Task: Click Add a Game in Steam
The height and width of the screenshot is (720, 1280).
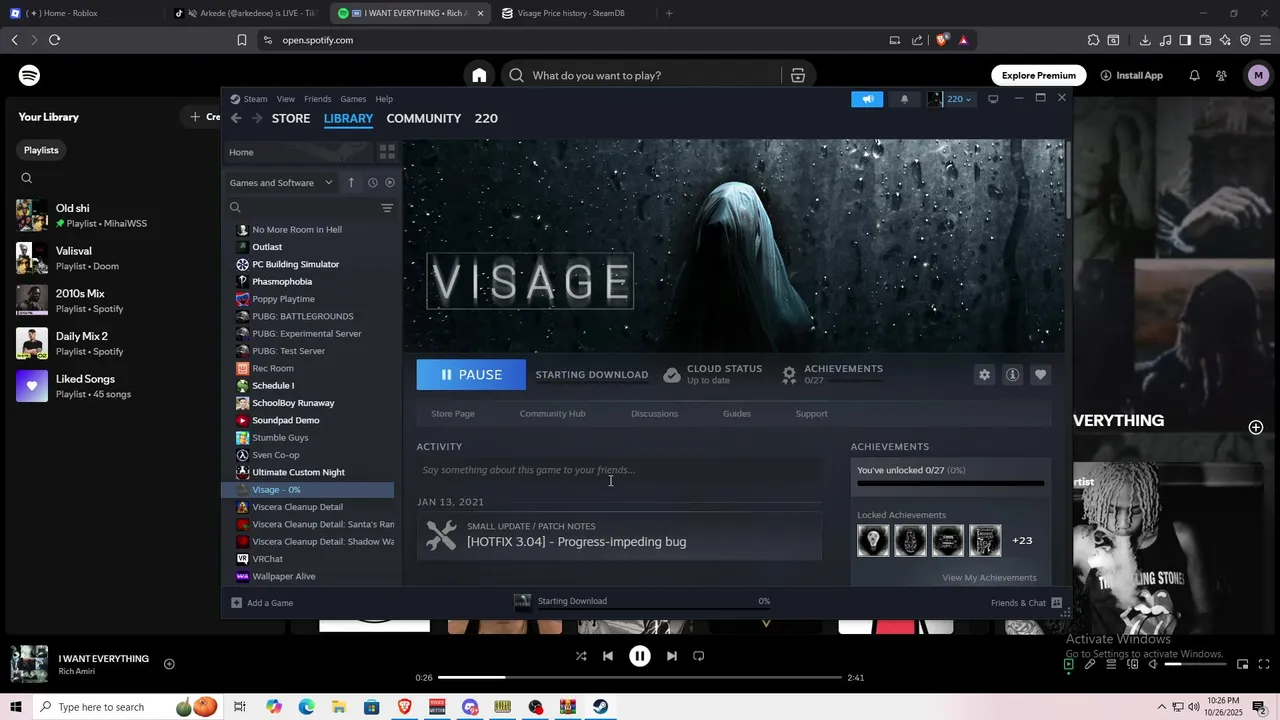Action: pos(262,603)
